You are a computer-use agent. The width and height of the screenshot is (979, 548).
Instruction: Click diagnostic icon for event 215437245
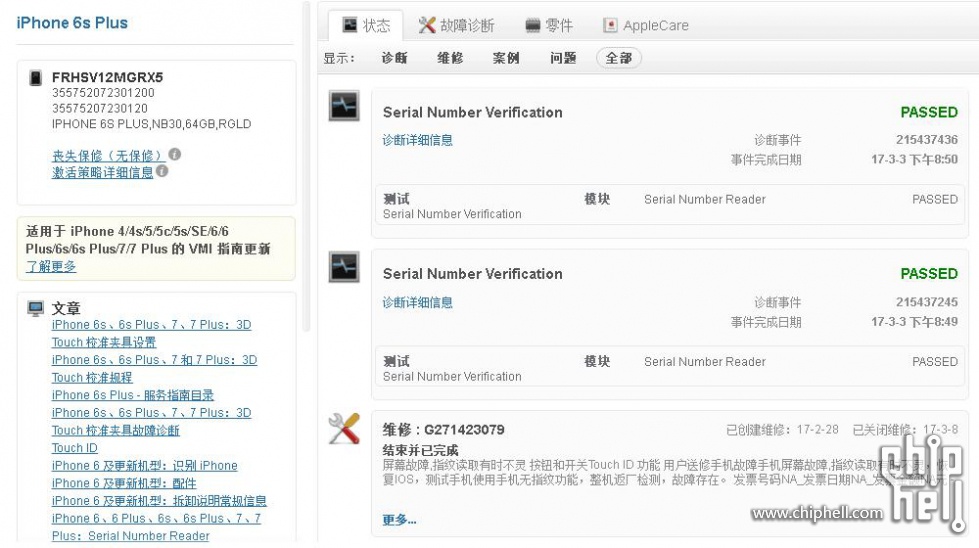(344, 267)
